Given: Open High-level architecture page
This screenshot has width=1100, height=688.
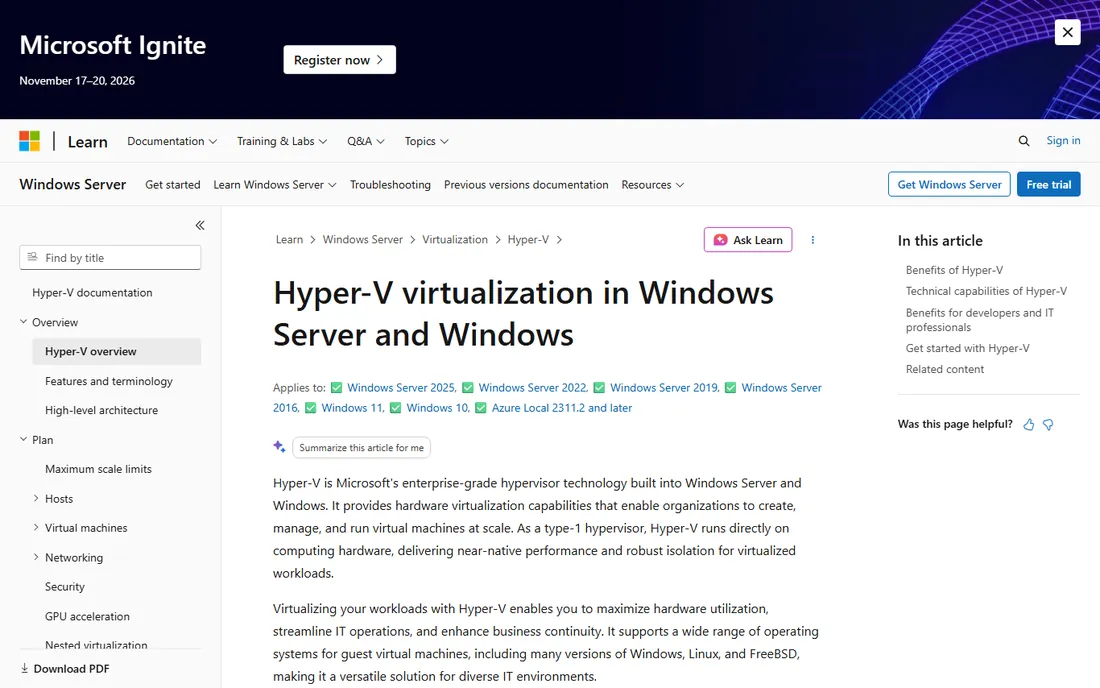Looking at the screenshot, I should [102, 410].
